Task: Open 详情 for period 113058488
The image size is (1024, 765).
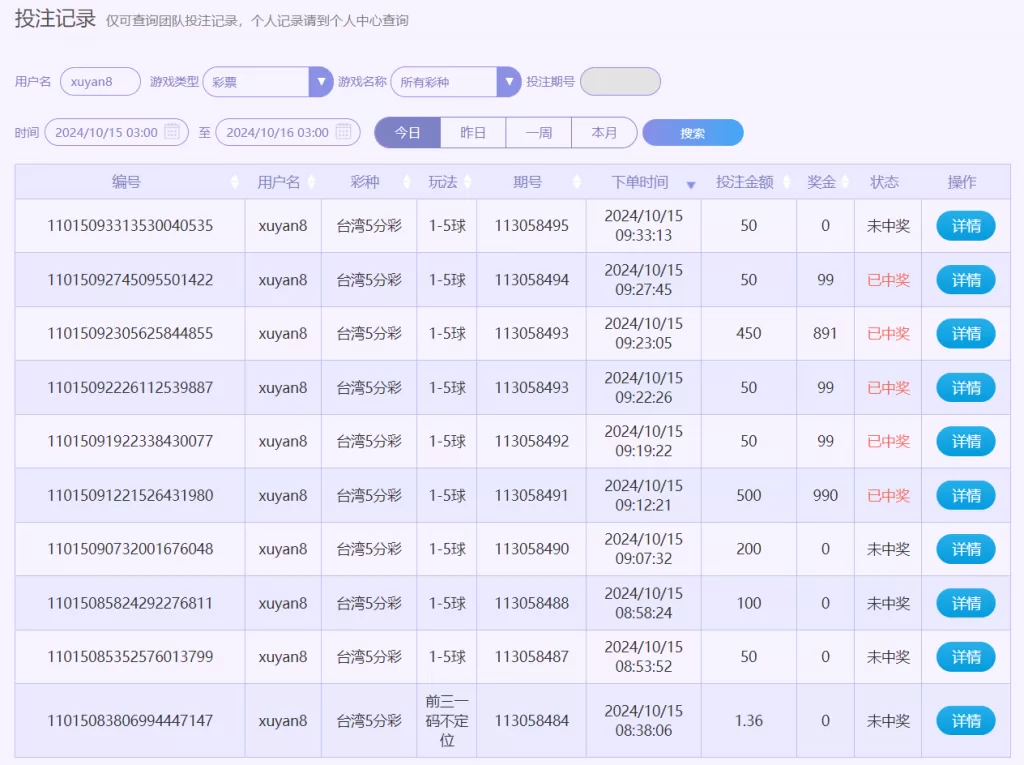Action: (966, 604)
